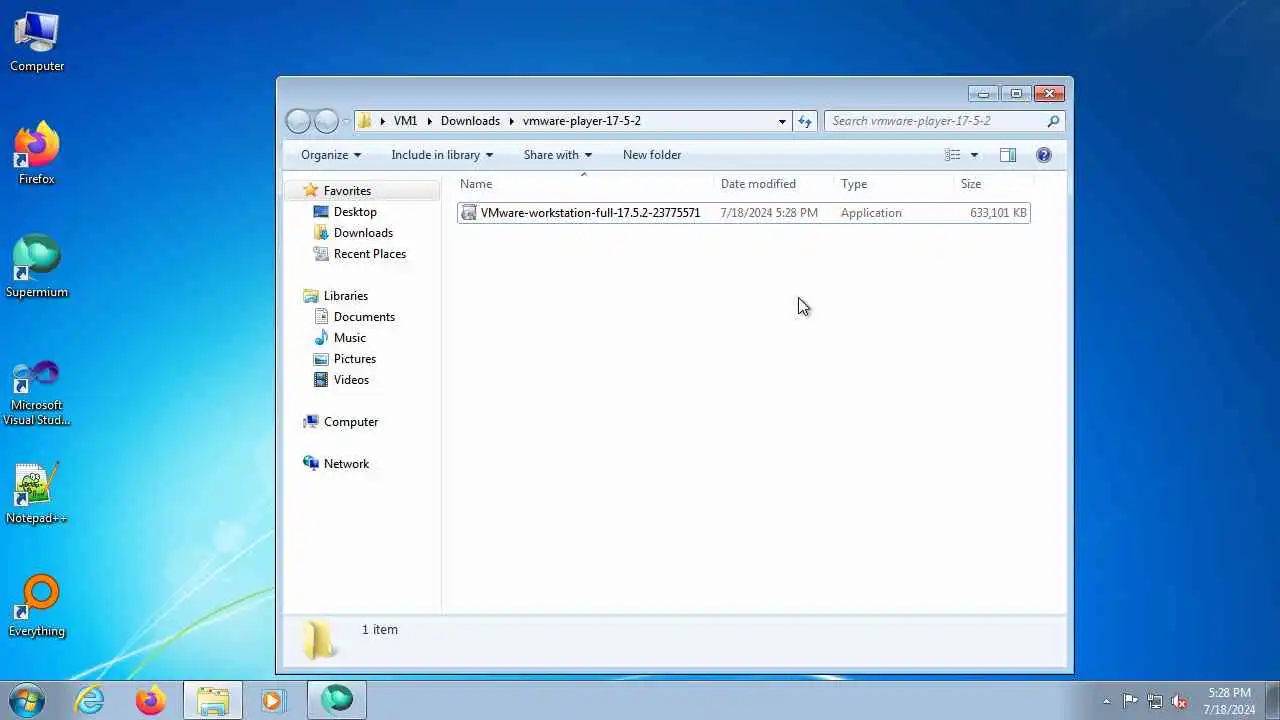Maximize the Explorer window
Viewport: 1280px width, 720px height.
pyautogui.click(x=1016, y=94)
